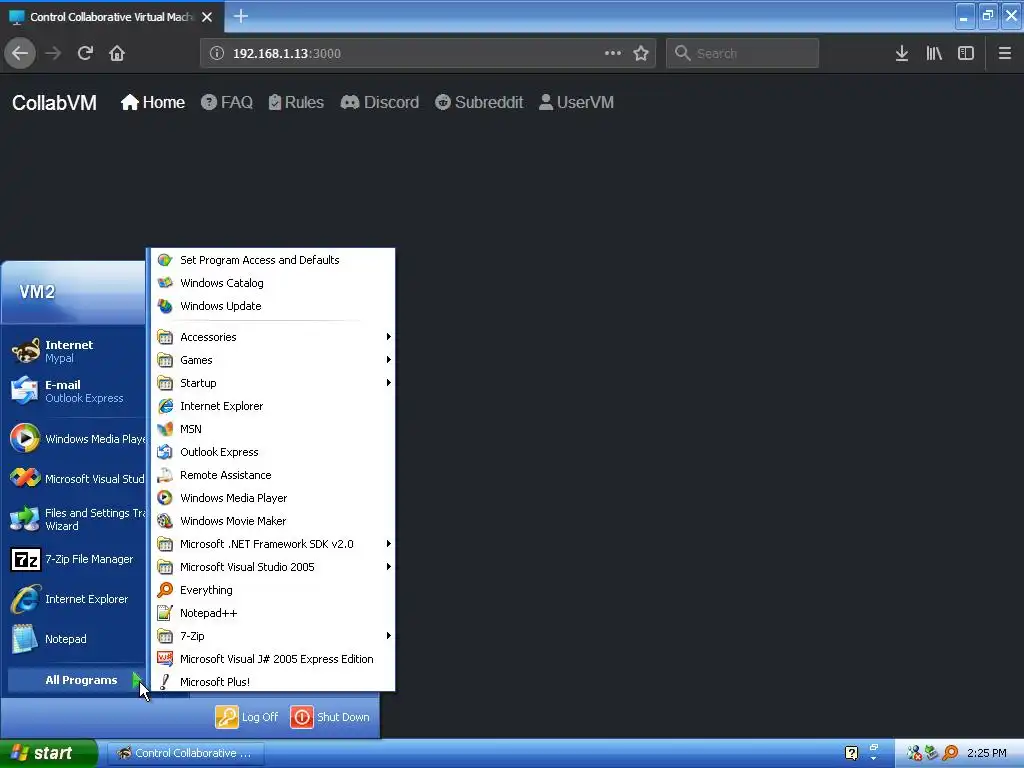Open Notepad++ from programs list
The image size is (1024, 768).
(x=273, y=613)
